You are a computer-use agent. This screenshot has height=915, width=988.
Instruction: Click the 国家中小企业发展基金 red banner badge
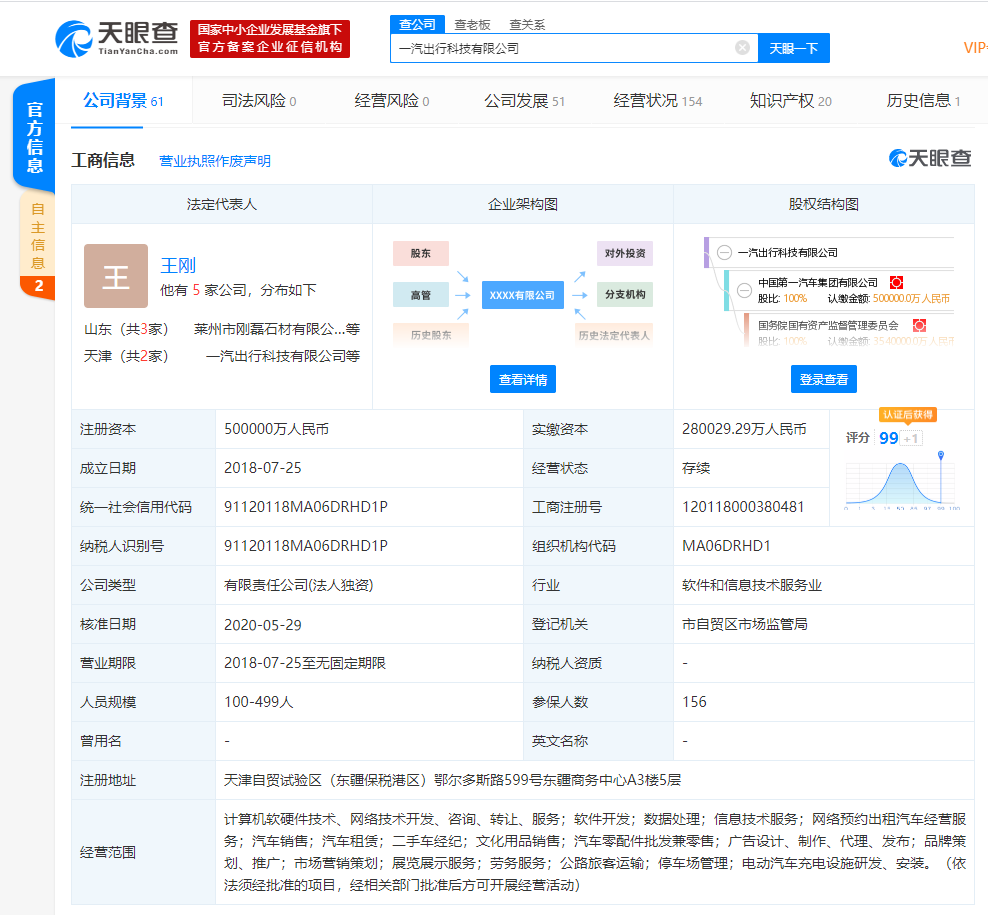(270, 38)
